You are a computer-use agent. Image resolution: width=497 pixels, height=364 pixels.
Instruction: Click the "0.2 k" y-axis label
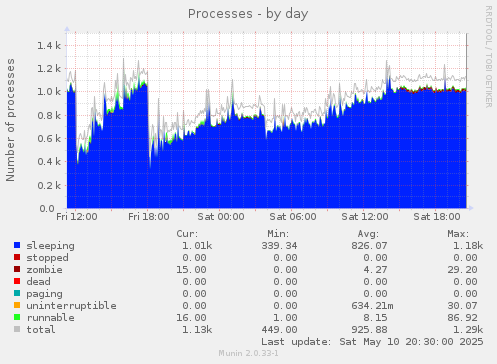click(49, 186)
